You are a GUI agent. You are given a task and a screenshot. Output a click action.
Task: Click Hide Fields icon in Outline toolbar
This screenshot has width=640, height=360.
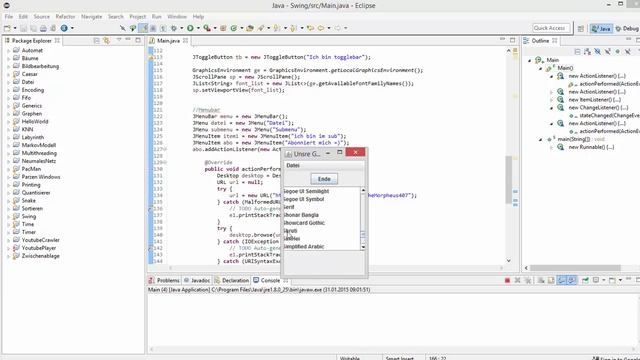(x=598, y=51)
